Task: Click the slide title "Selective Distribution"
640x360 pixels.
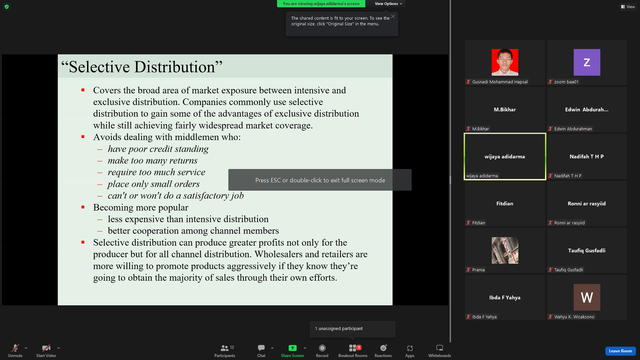Action: [142, 67]
